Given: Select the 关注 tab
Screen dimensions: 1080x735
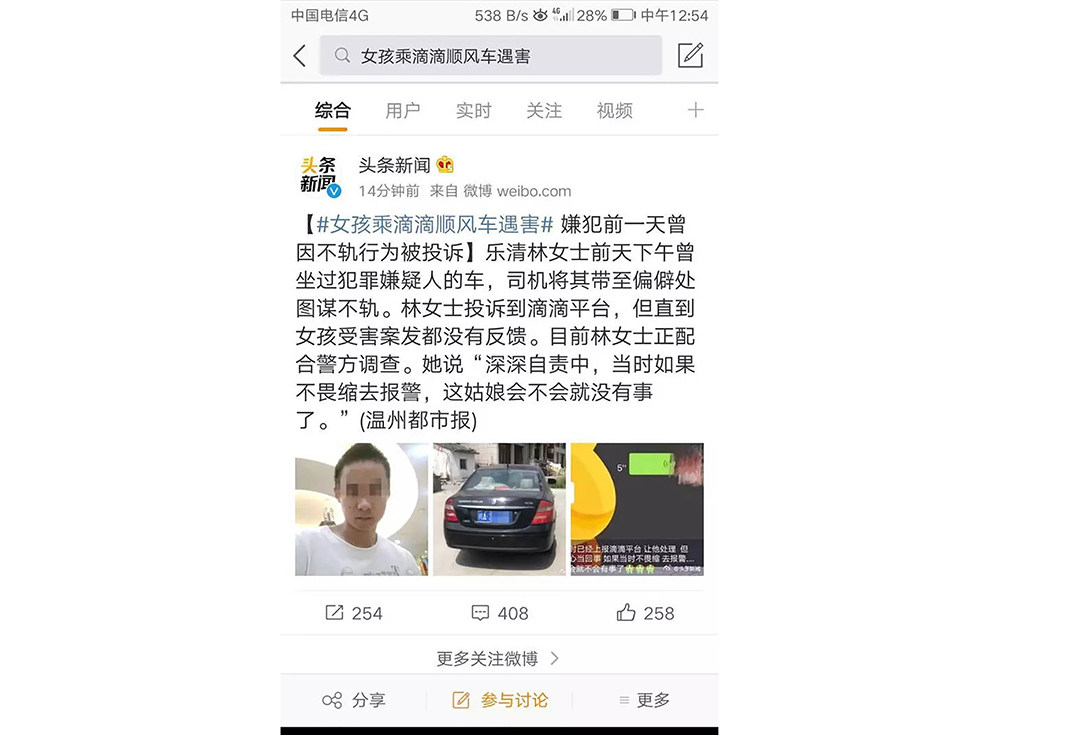Looking at the screenshot, I should coord(544,110).
